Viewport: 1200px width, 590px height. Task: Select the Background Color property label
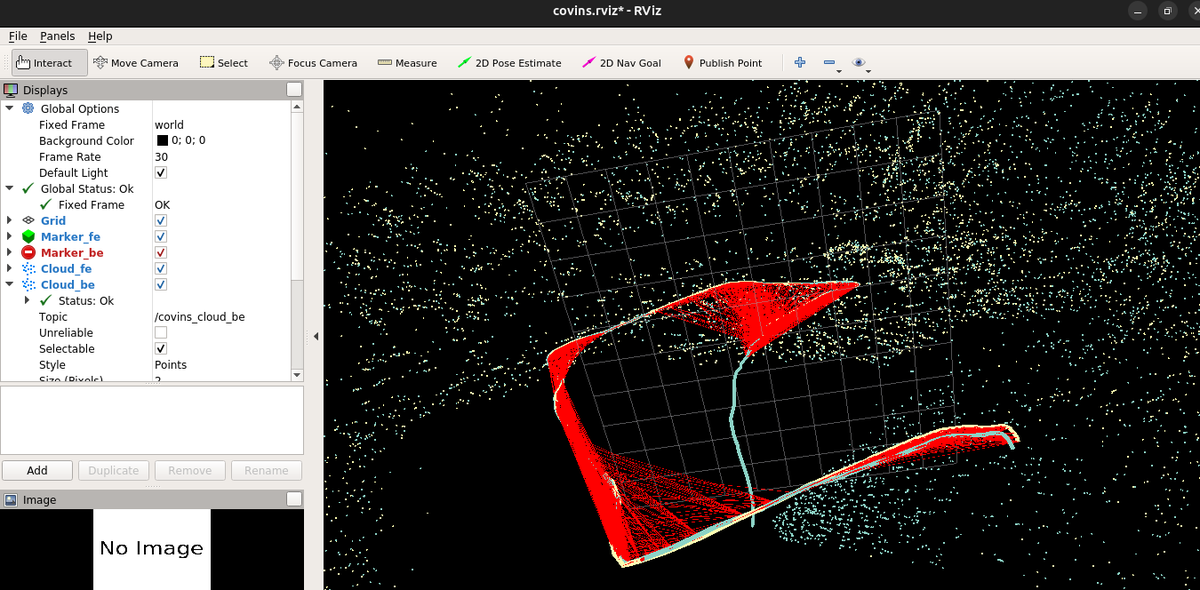click(x=86, y=140)
